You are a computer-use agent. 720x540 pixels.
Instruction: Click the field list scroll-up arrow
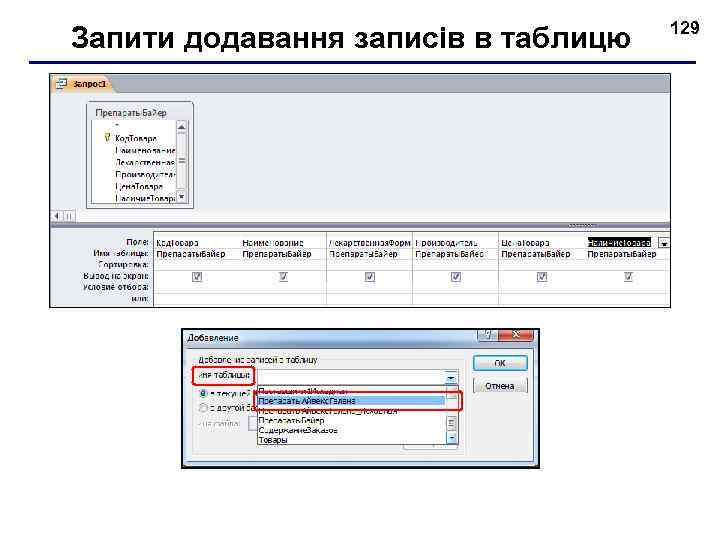pos(181,127)
